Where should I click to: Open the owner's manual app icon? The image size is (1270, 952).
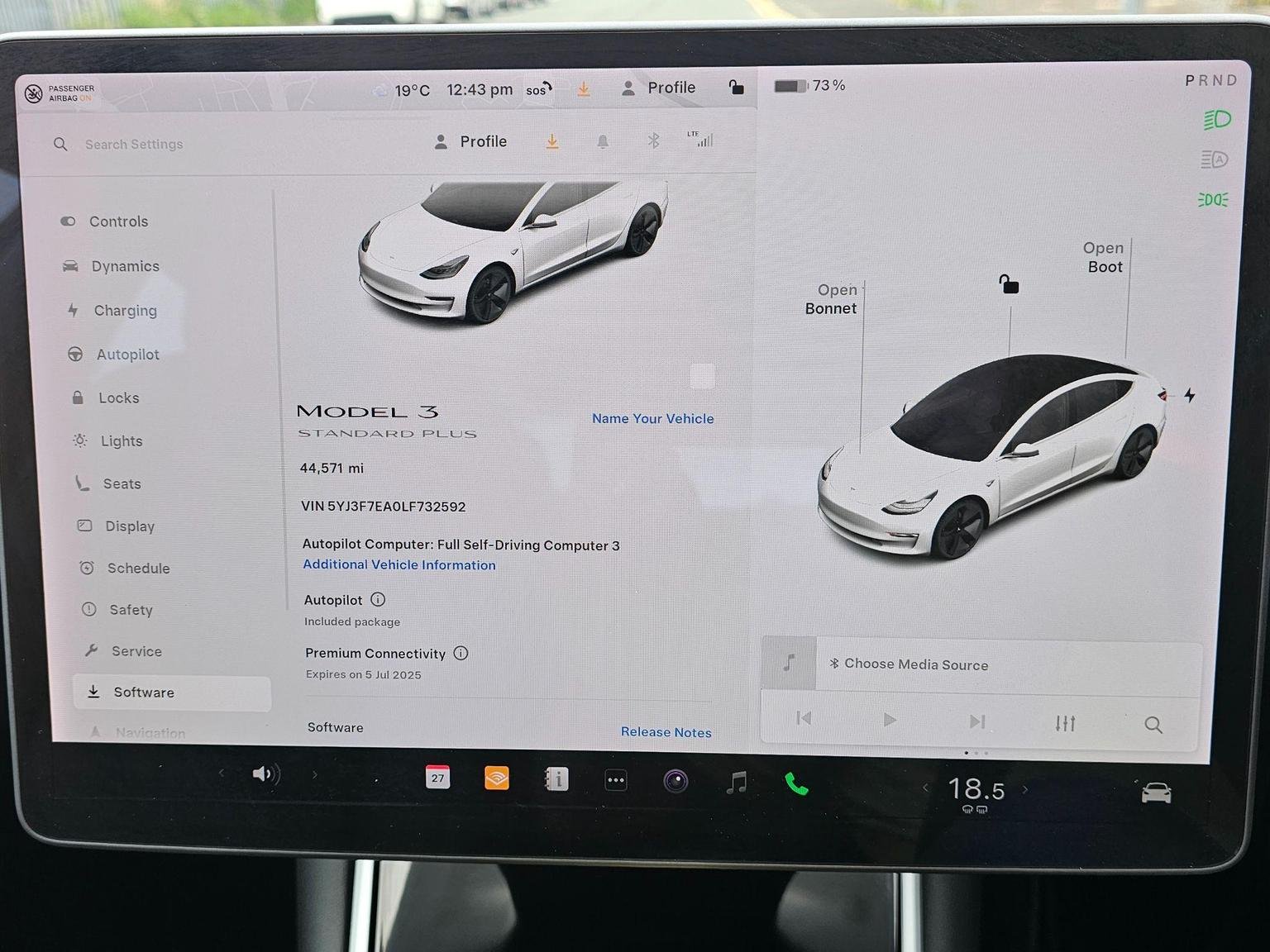point(556,778)
